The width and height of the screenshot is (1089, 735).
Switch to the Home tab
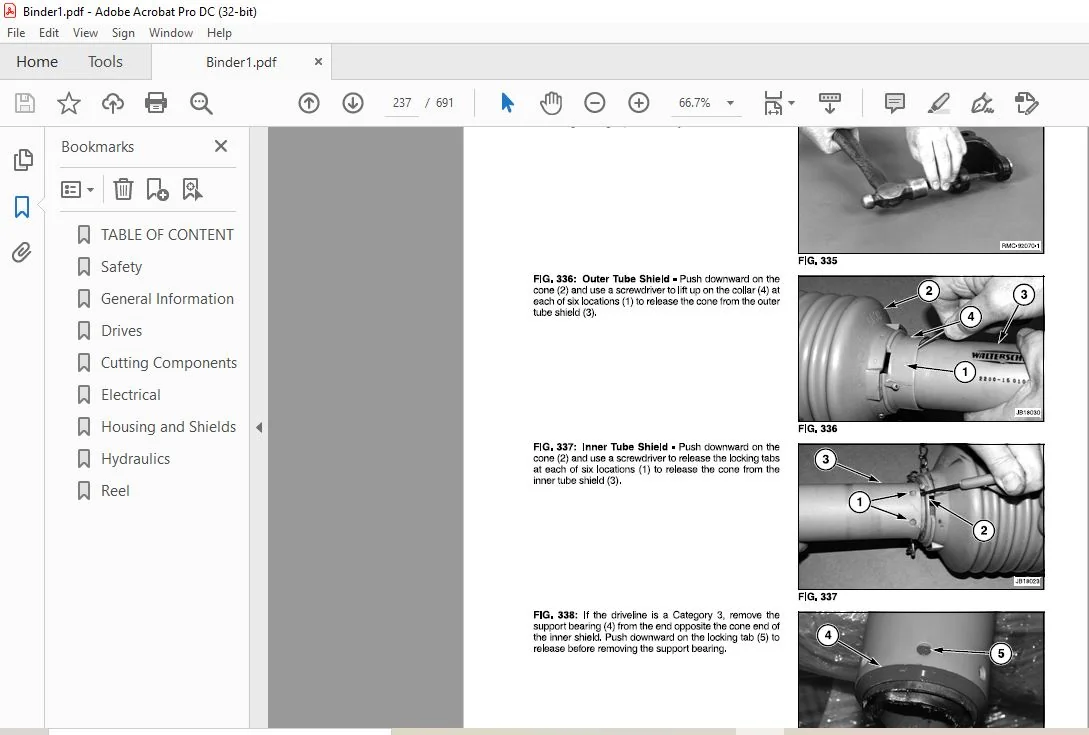[x=37, y=61]
